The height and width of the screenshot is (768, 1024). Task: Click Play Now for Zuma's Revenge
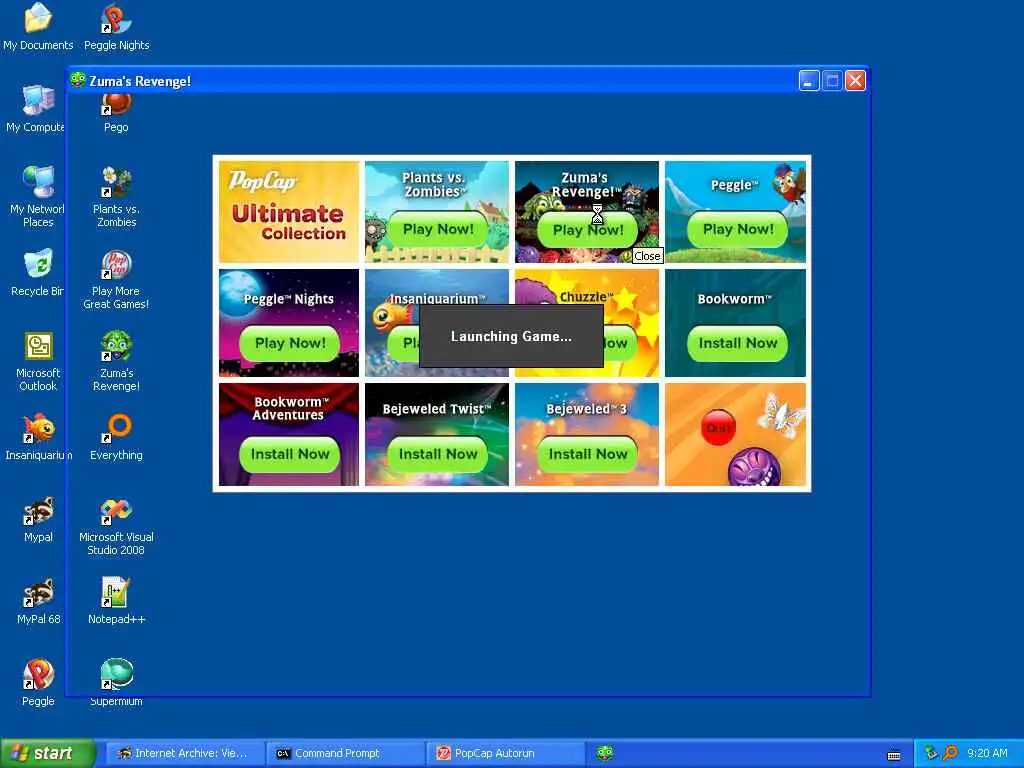[x=588, y=230]
